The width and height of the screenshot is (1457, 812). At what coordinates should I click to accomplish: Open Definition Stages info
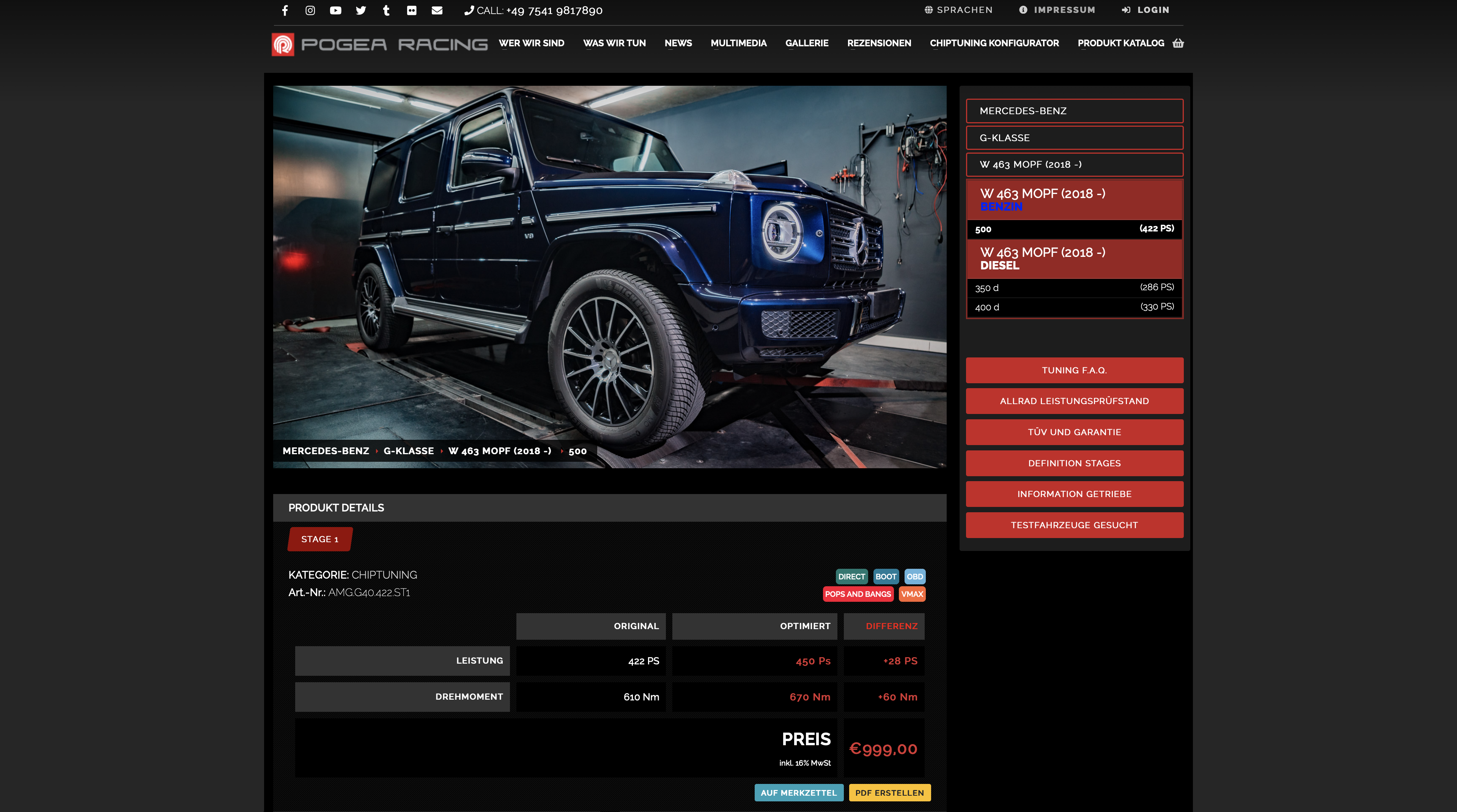(1074, 463)
